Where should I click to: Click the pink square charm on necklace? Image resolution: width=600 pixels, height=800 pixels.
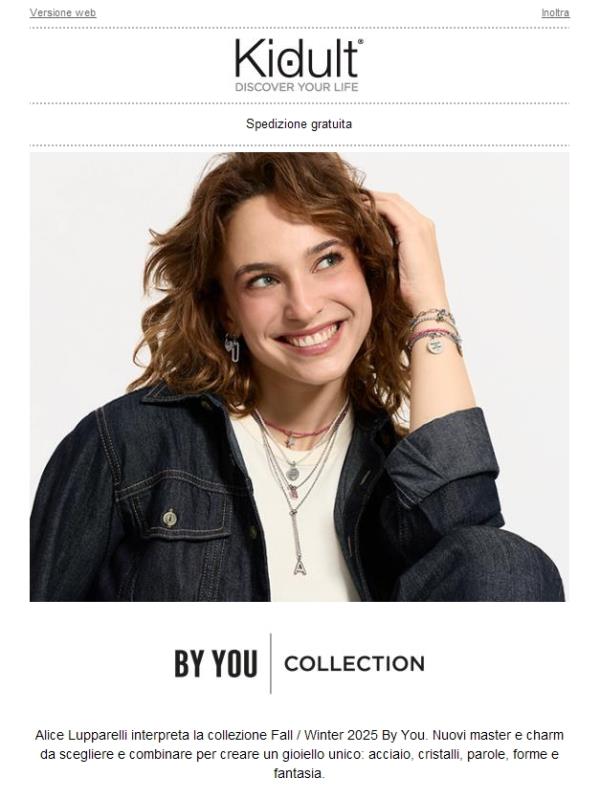(x=293, y=492)
